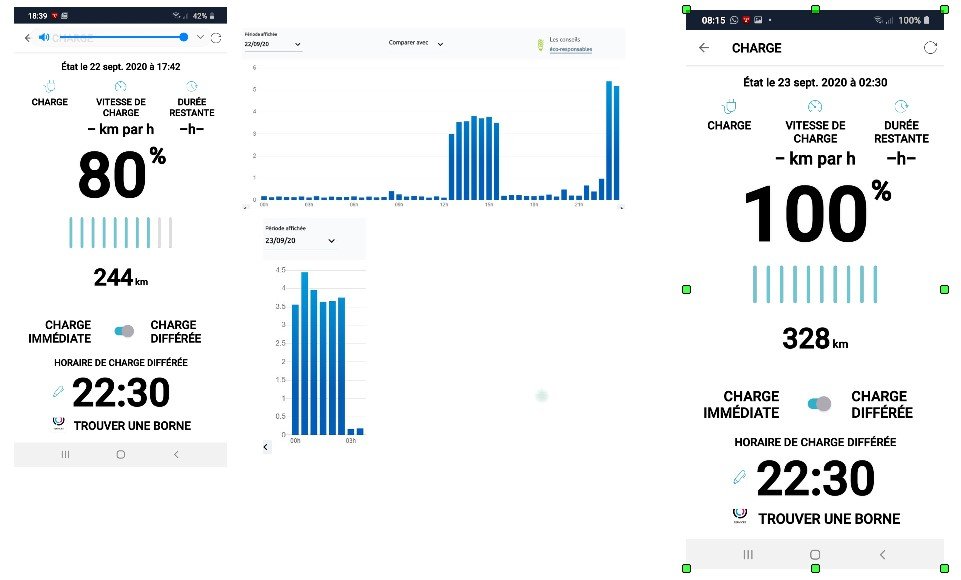The image size is (961, 580).
Task: Tap the speaker volume icon on the left phone
Action: coord(43,38)
